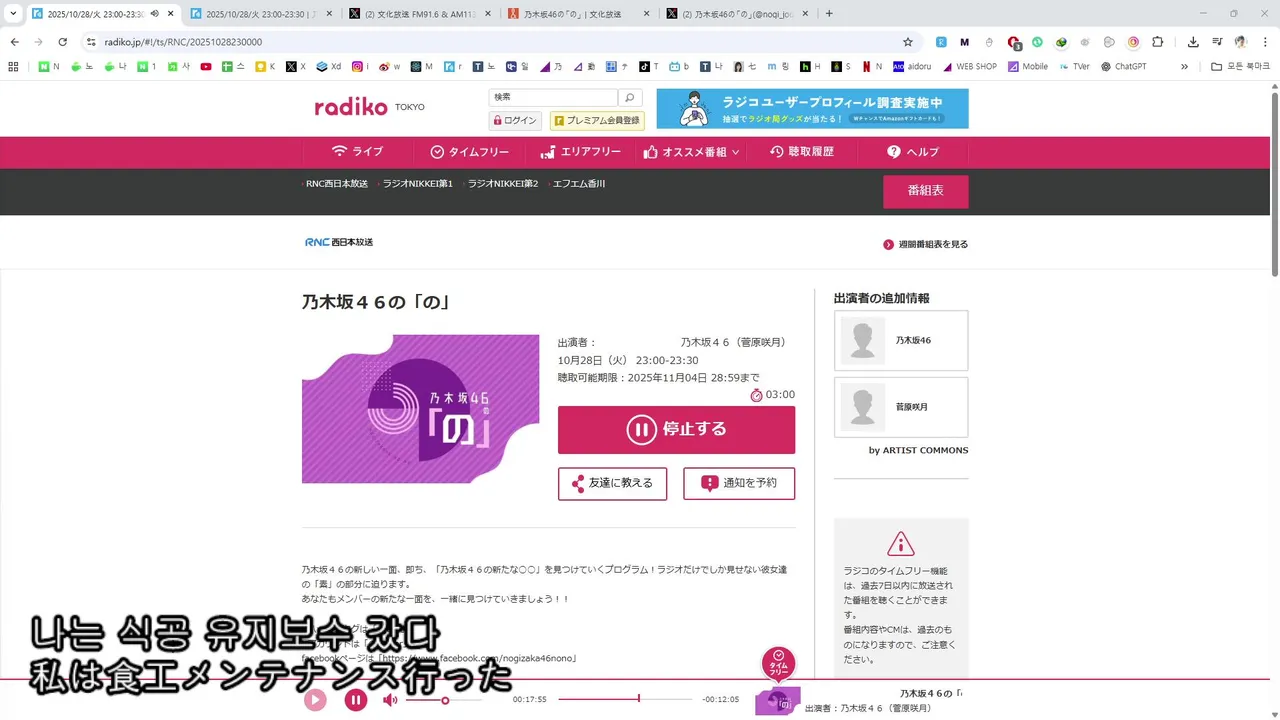Screen dimensions: 1280x720
Task: Click the search magnifier button
Action: (629, 97)
